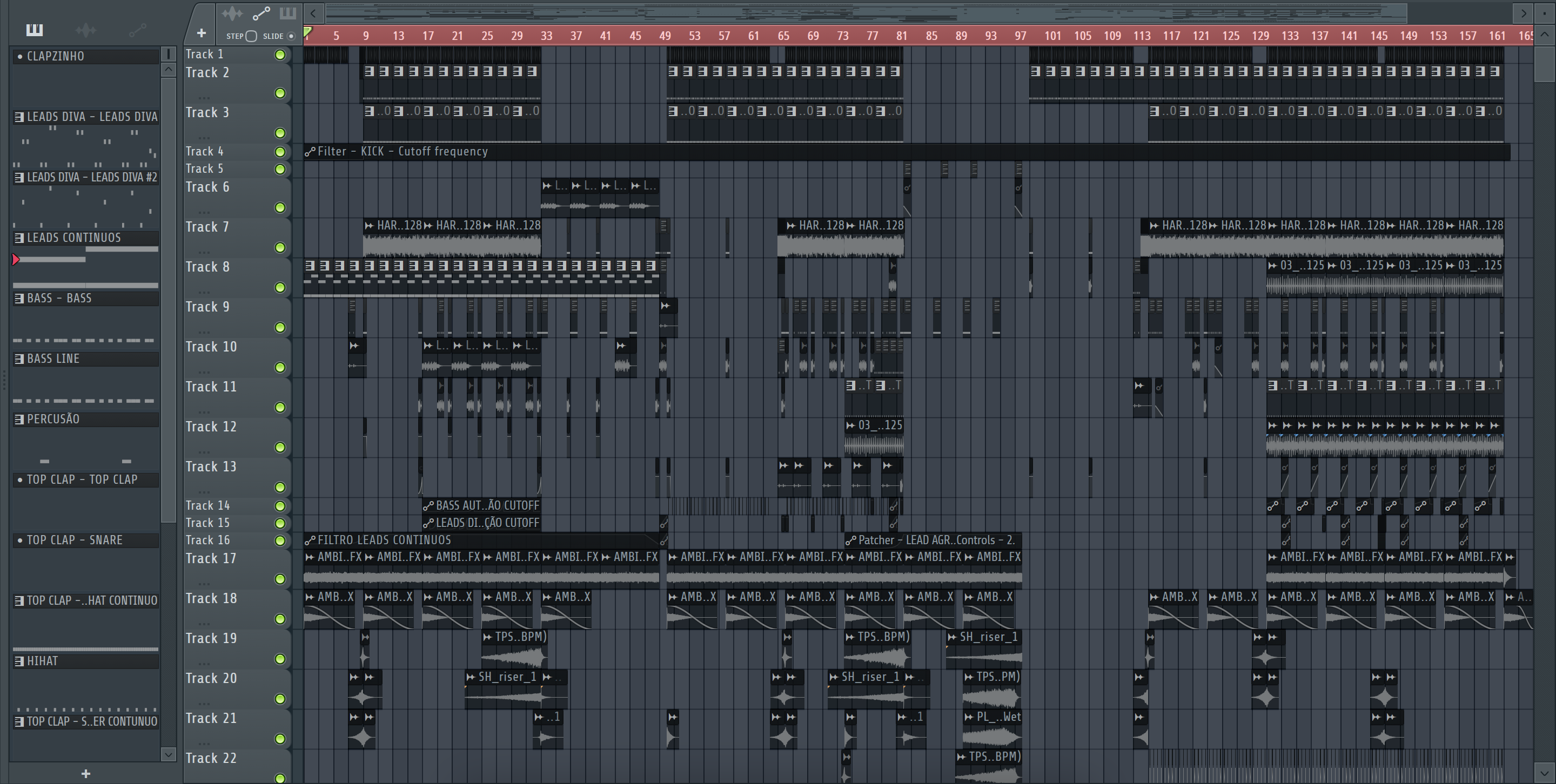Mute Track 20 with its green light
1556x784 pixels.
(280, 698)
